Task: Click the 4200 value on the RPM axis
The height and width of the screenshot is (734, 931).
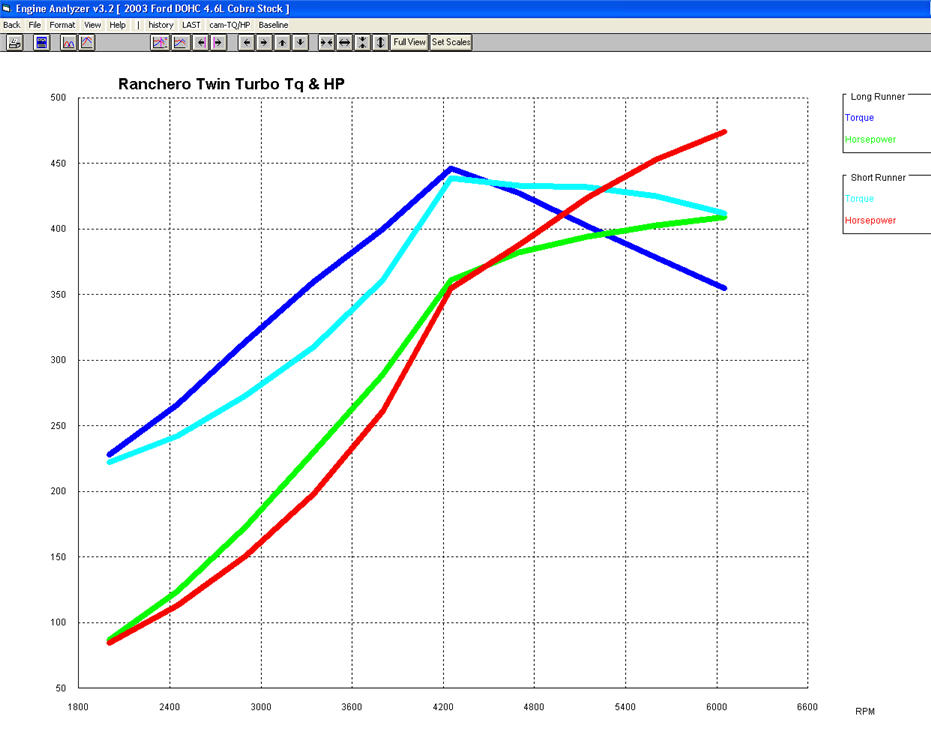Action: (x=443, y=707)
